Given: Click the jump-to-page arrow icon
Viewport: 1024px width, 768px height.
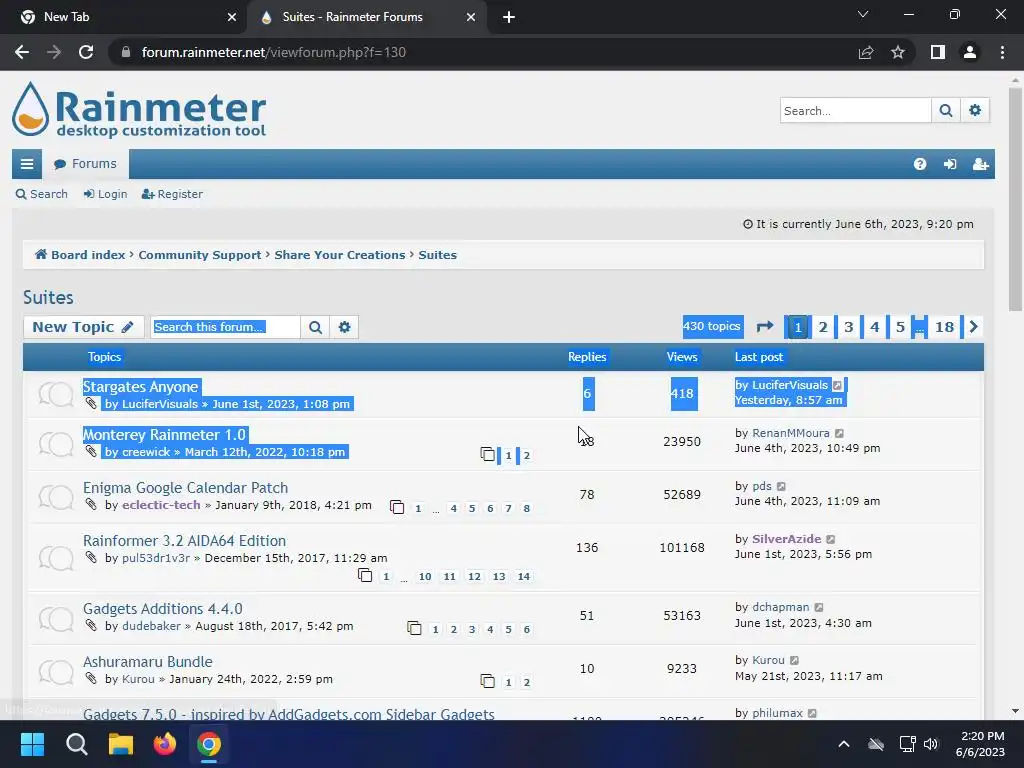Looking at the screenshot, I should coord(765,327).
